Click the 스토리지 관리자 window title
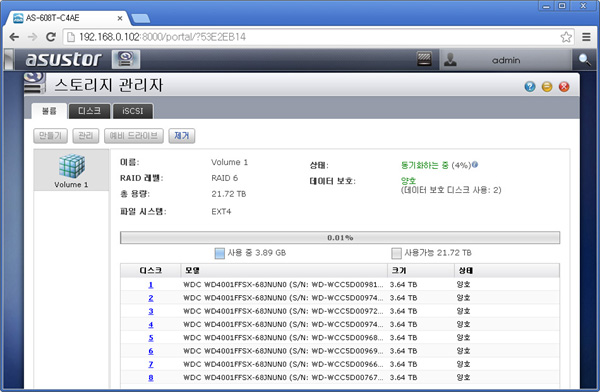 click(x=109, y=85)
